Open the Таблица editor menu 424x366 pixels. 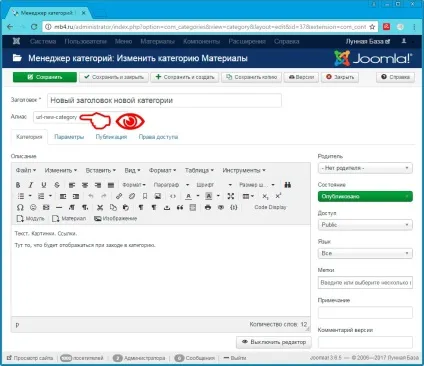point(199,170)
